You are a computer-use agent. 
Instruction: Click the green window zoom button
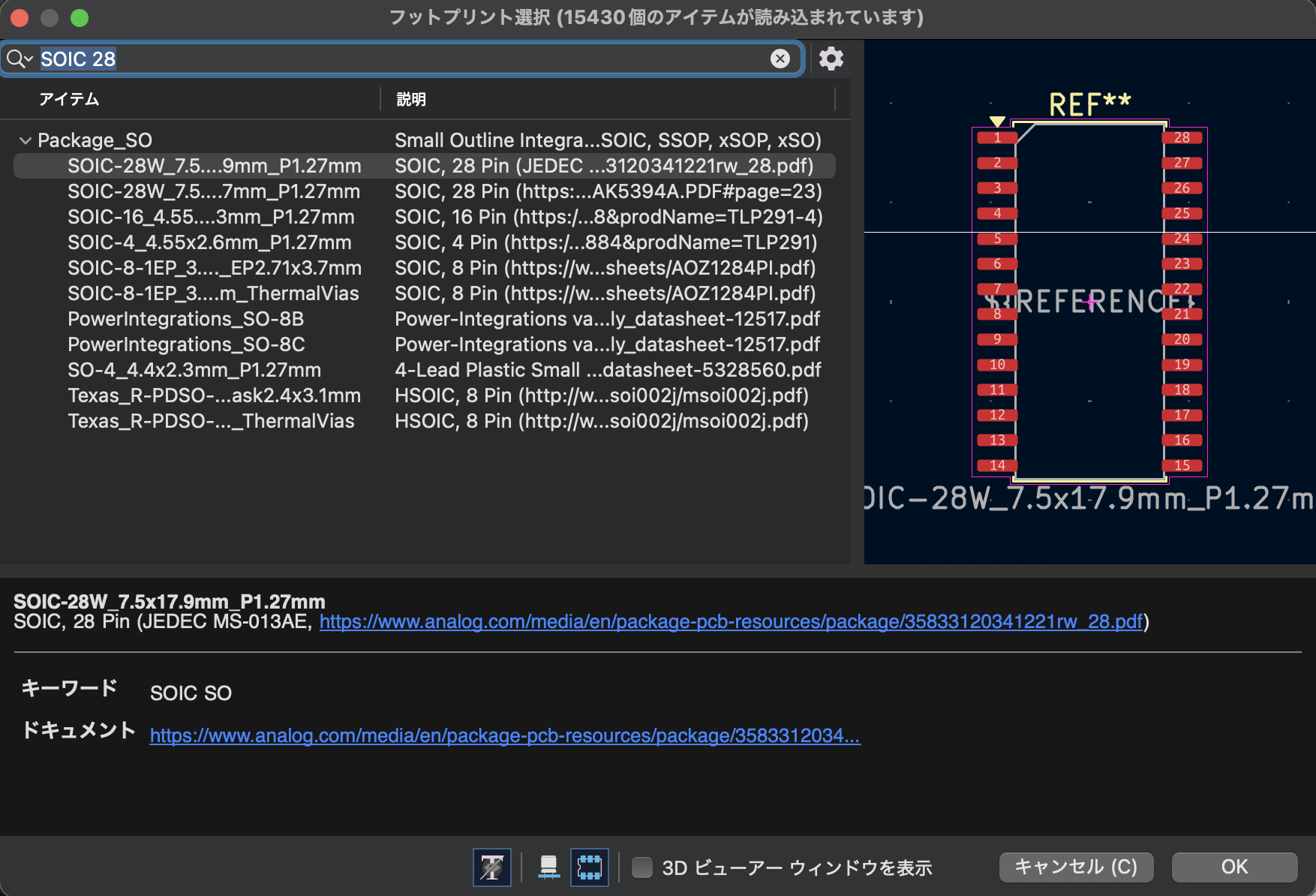pos(80,17)
